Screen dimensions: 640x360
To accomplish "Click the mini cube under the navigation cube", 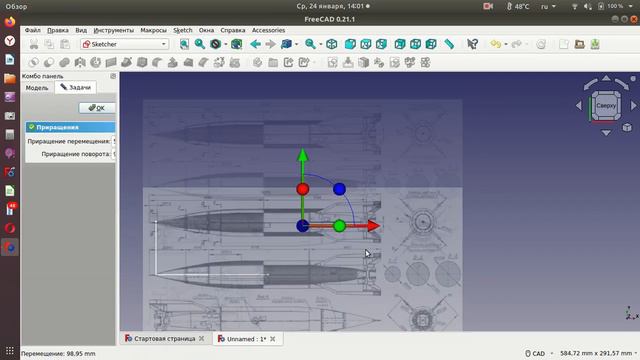I will tap(627, 128).
